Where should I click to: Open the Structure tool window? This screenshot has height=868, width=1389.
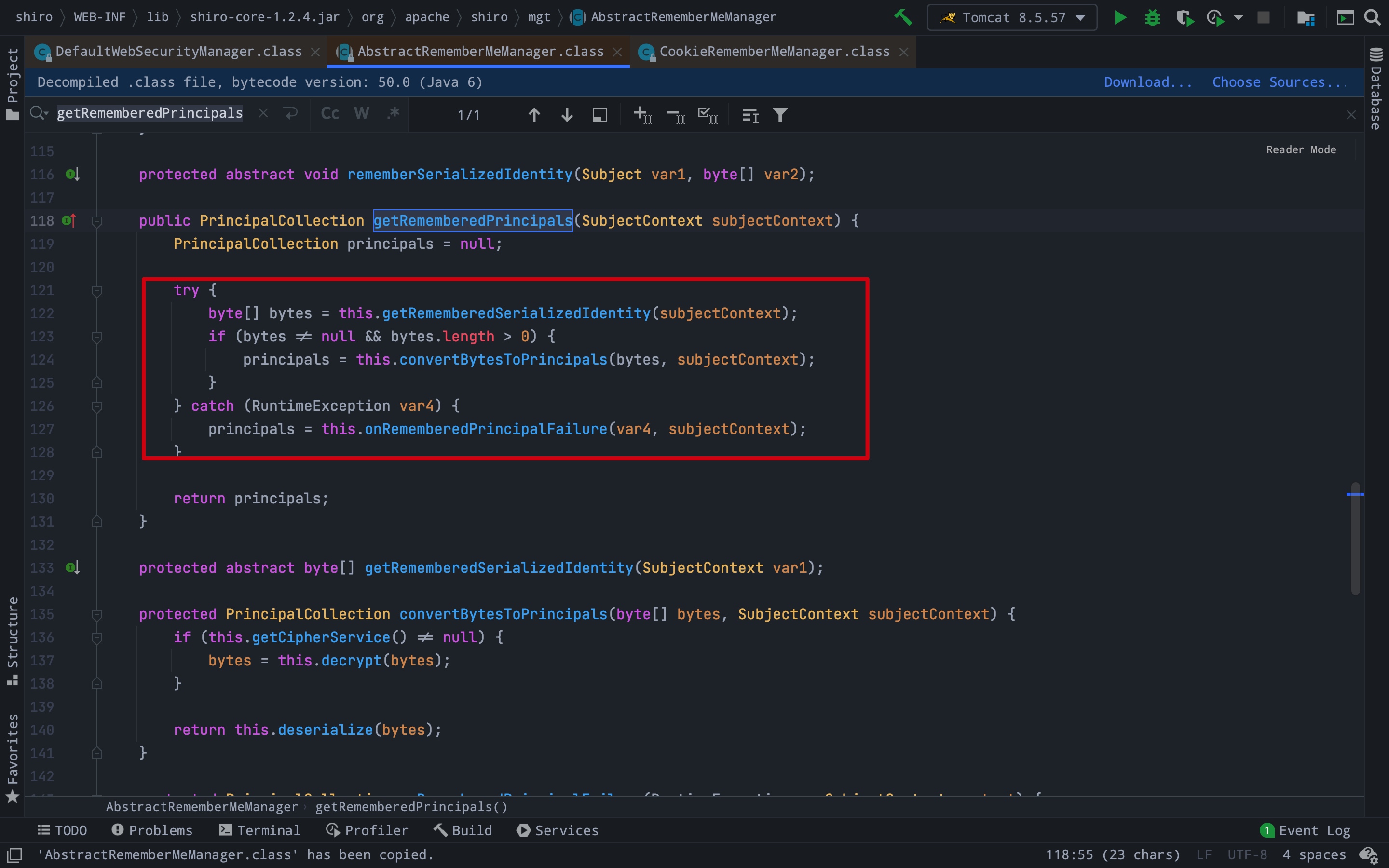[12, 641]
